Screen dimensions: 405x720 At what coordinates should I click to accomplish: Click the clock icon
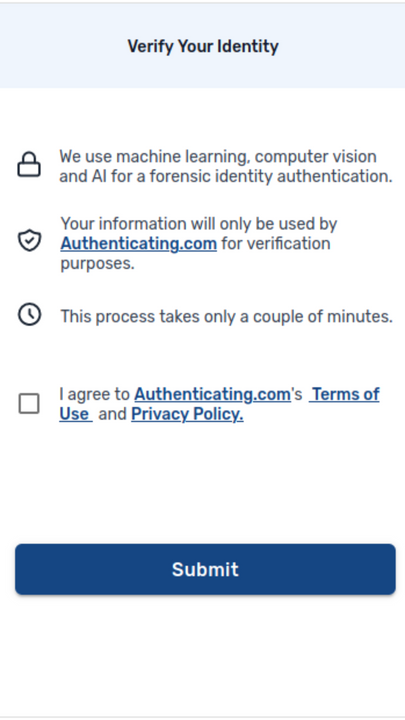pos(29,315)
